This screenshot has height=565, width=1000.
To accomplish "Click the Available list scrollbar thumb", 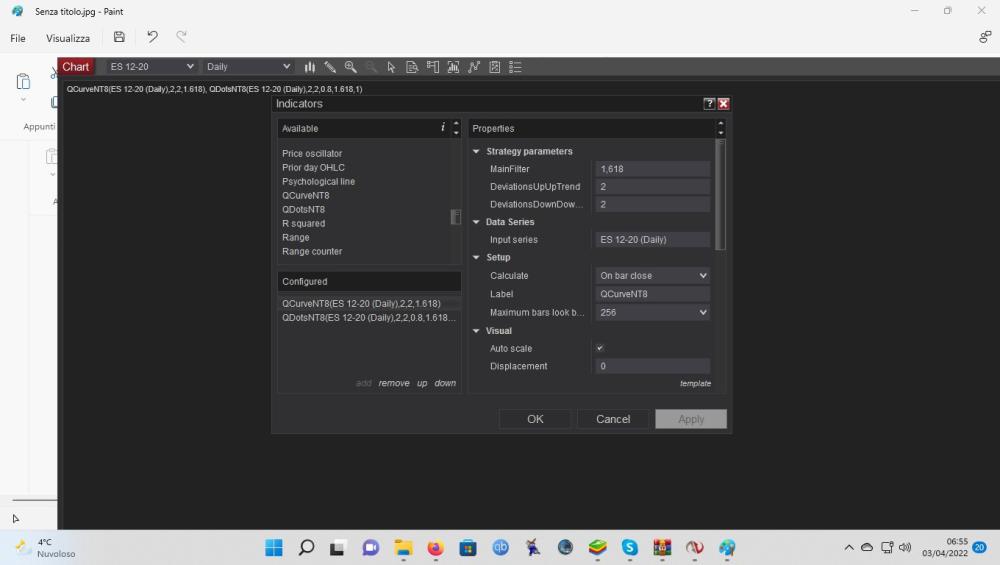I will [456, 217].
